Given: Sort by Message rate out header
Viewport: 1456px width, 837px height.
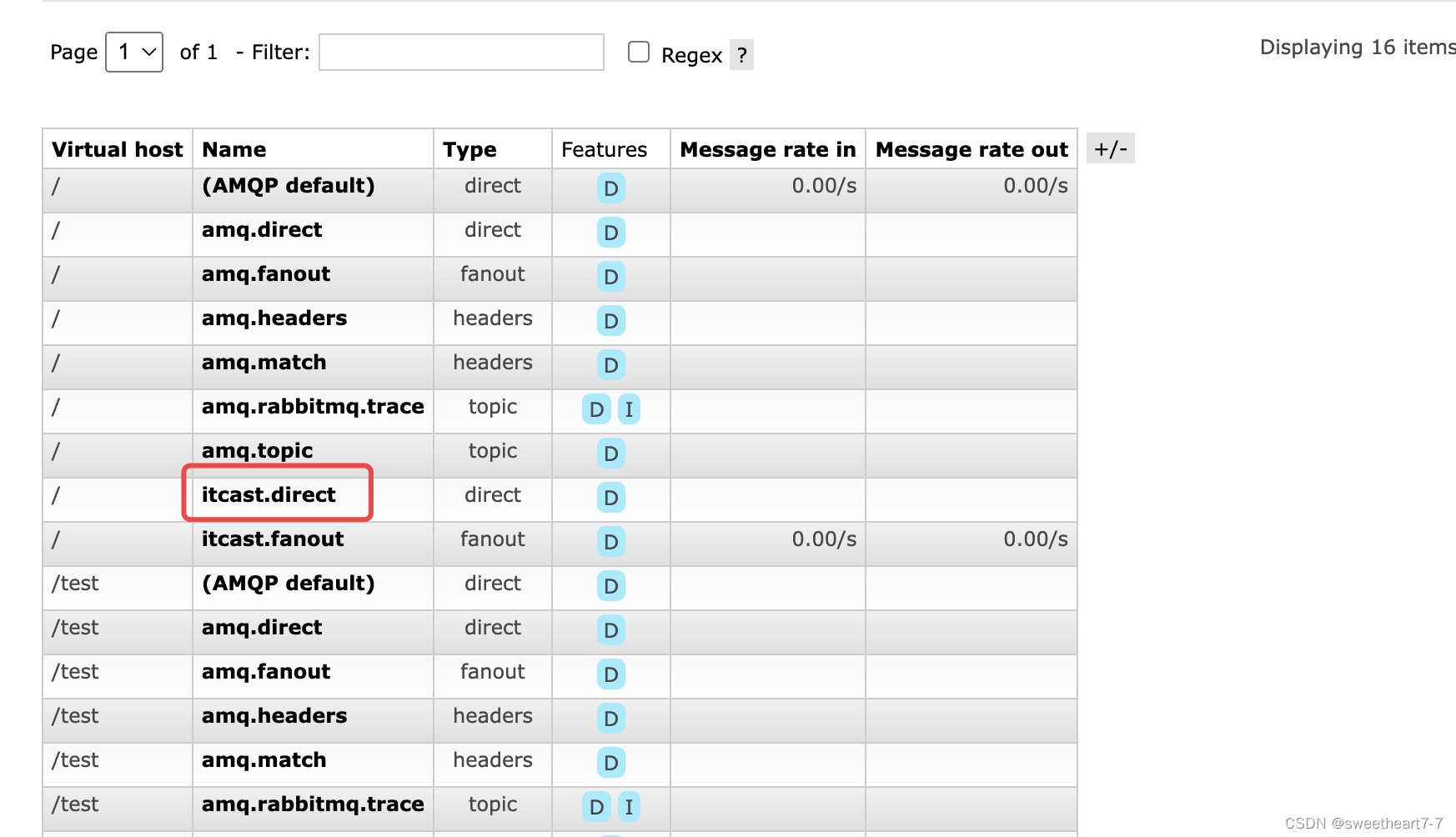Looking at the screenshot, I should (x=972, y=149).
